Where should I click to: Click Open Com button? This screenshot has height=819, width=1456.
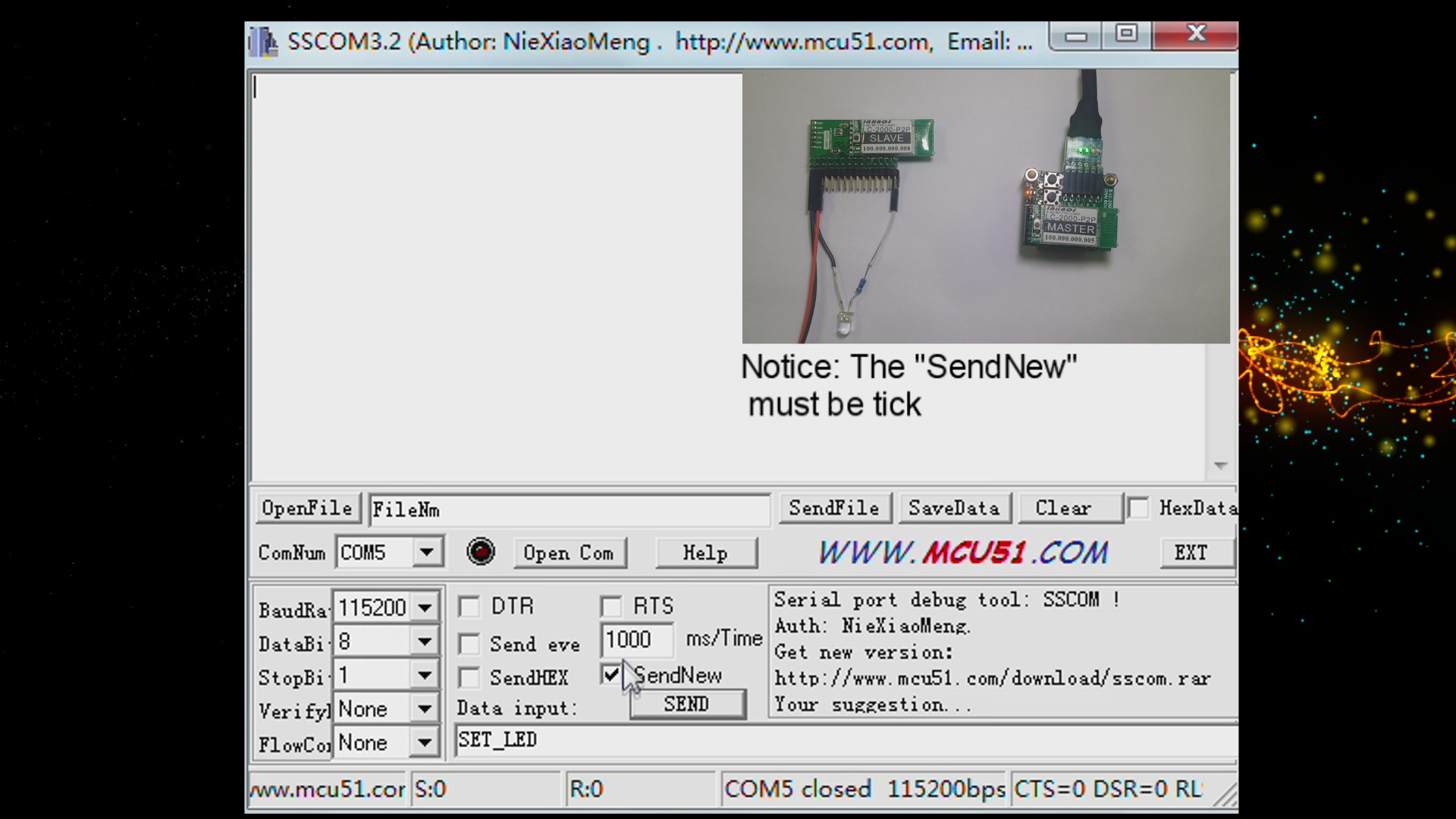click(x=567, y=553)
